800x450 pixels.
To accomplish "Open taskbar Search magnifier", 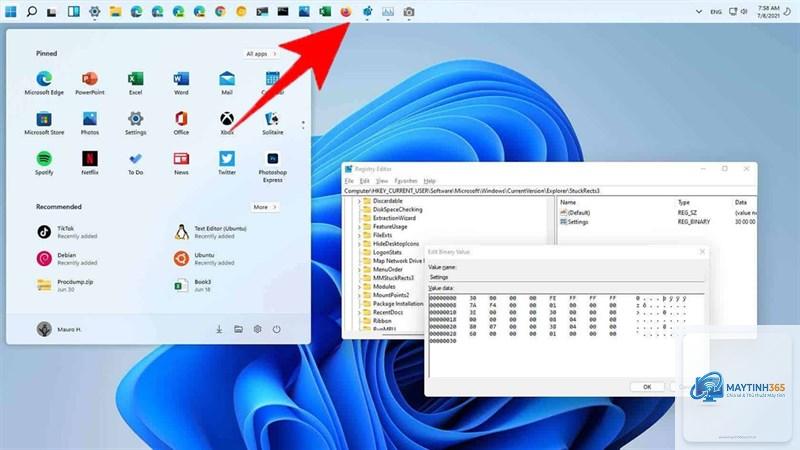I will (32, 11).
